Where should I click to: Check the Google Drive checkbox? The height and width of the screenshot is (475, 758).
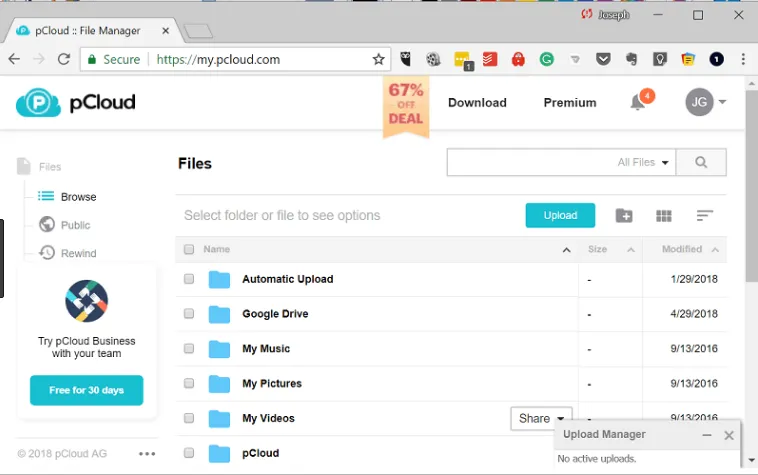pos(189,314)
